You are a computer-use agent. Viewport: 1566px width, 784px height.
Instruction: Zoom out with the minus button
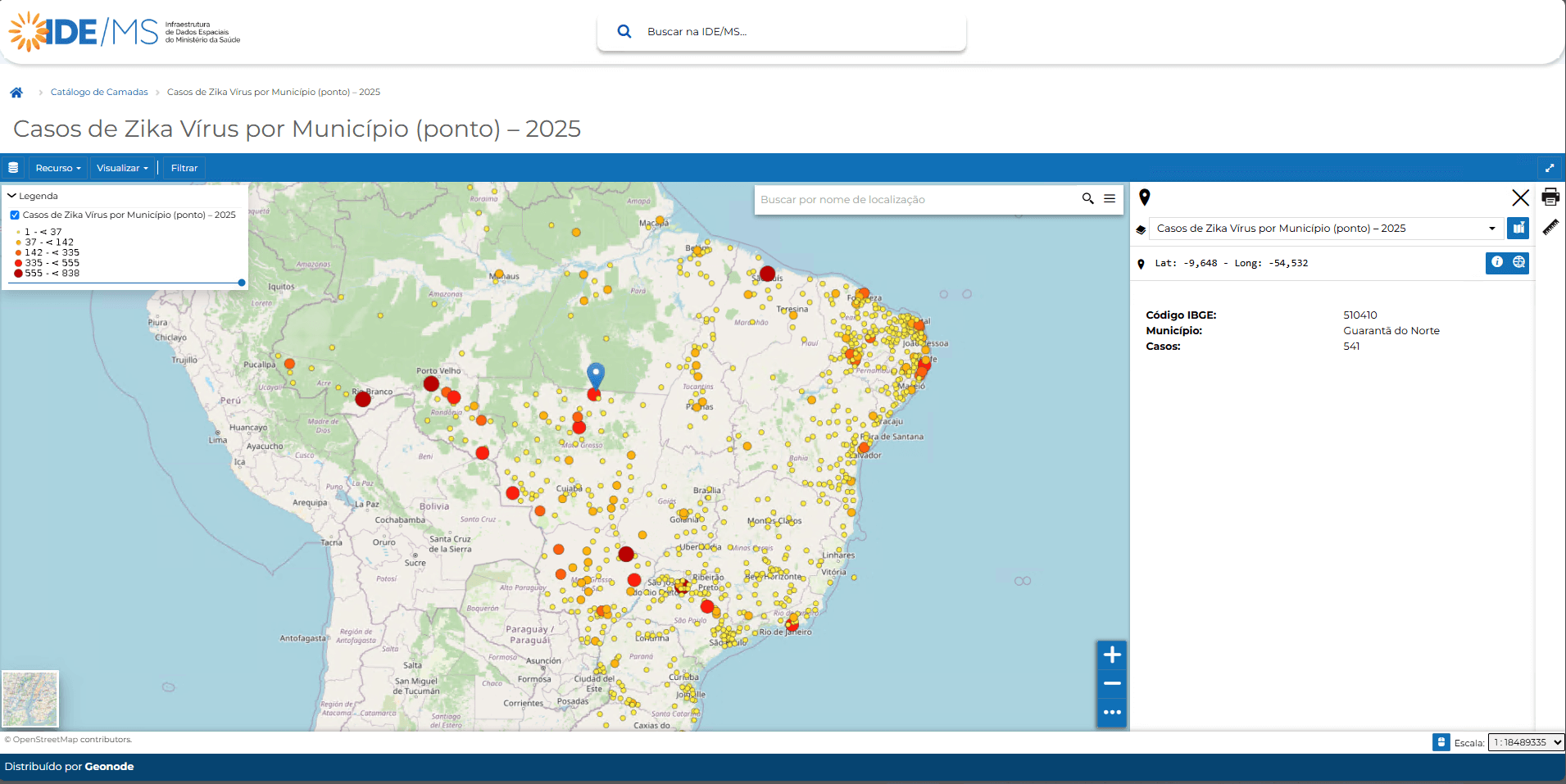pos(1111,683)
